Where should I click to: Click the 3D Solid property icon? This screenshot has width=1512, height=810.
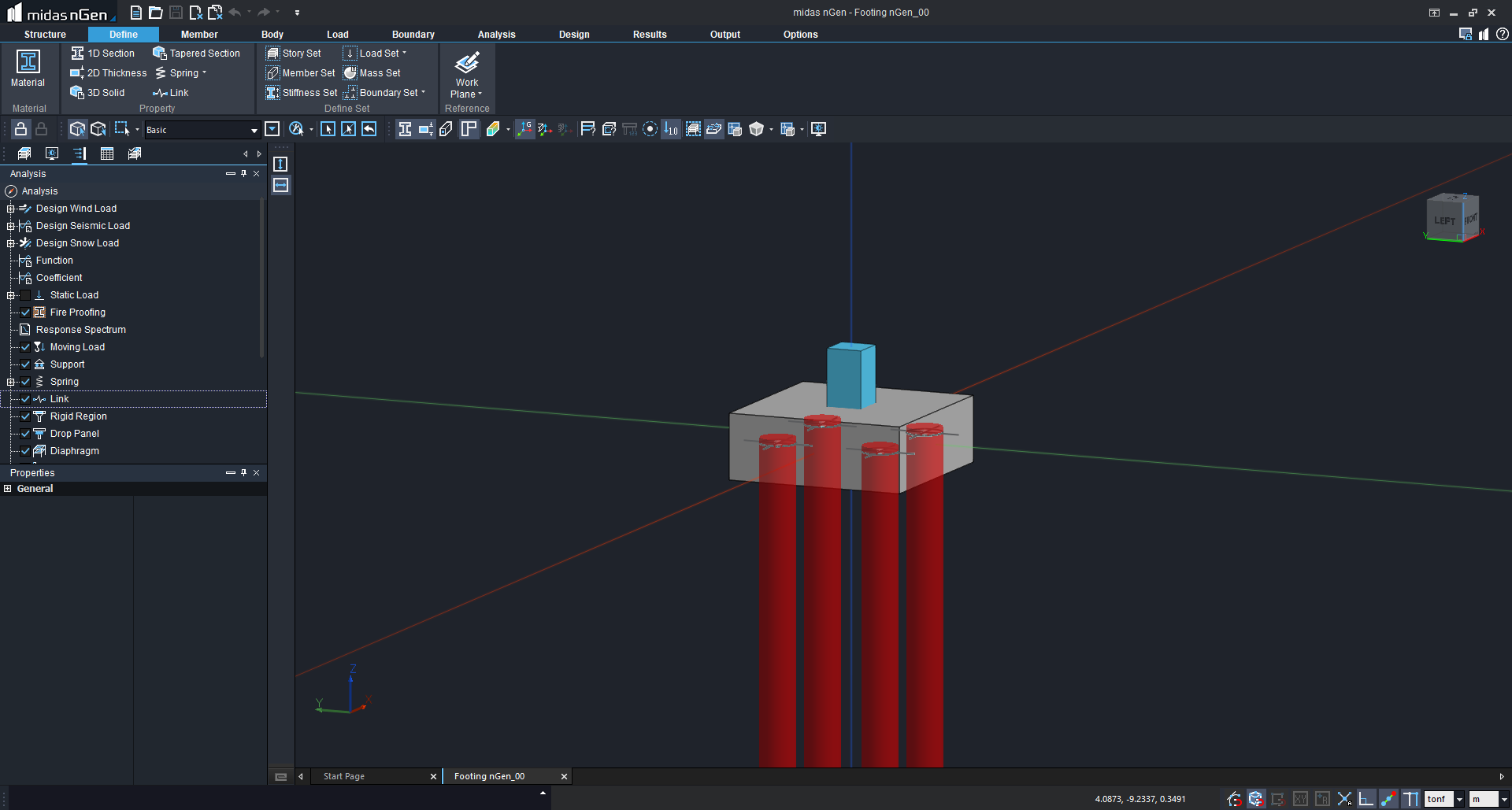(77, 93)
